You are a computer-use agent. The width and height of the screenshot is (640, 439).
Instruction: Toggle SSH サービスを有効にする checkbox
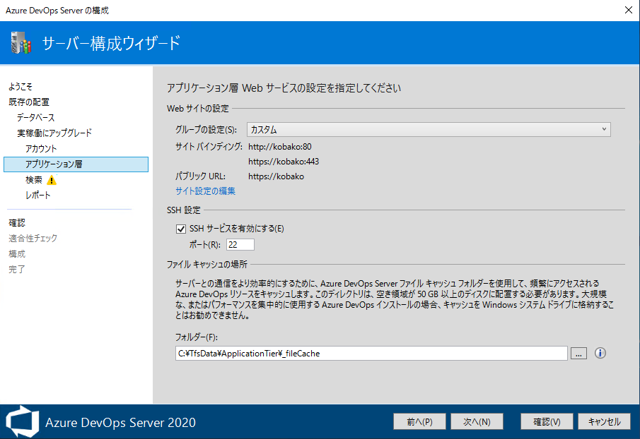[181, 229]
